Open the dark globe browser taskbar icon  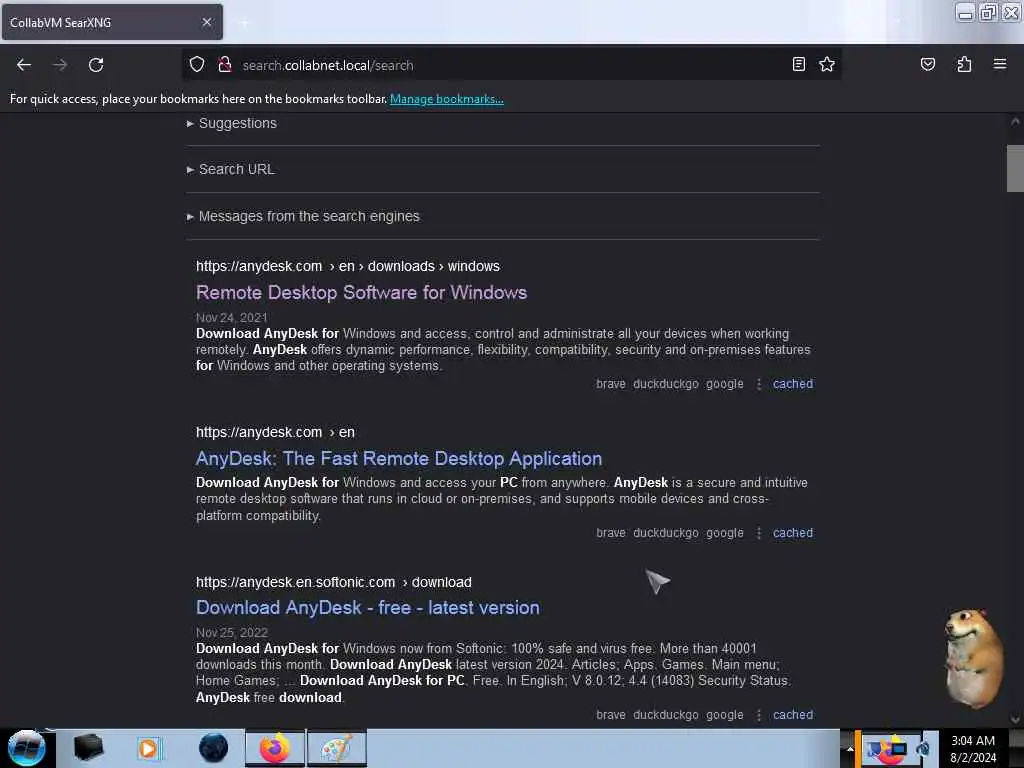pyautogui.click(x=213, y=748)
